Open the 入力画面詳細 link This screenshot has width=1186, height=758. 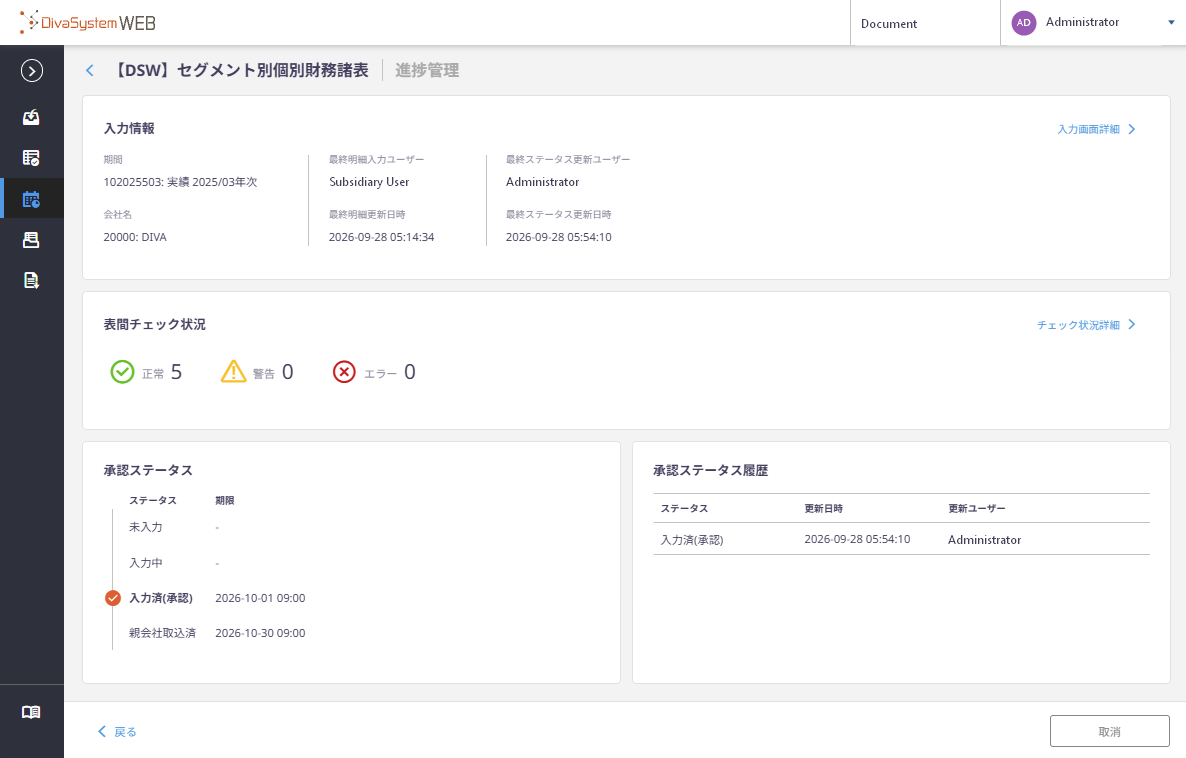1096,129
